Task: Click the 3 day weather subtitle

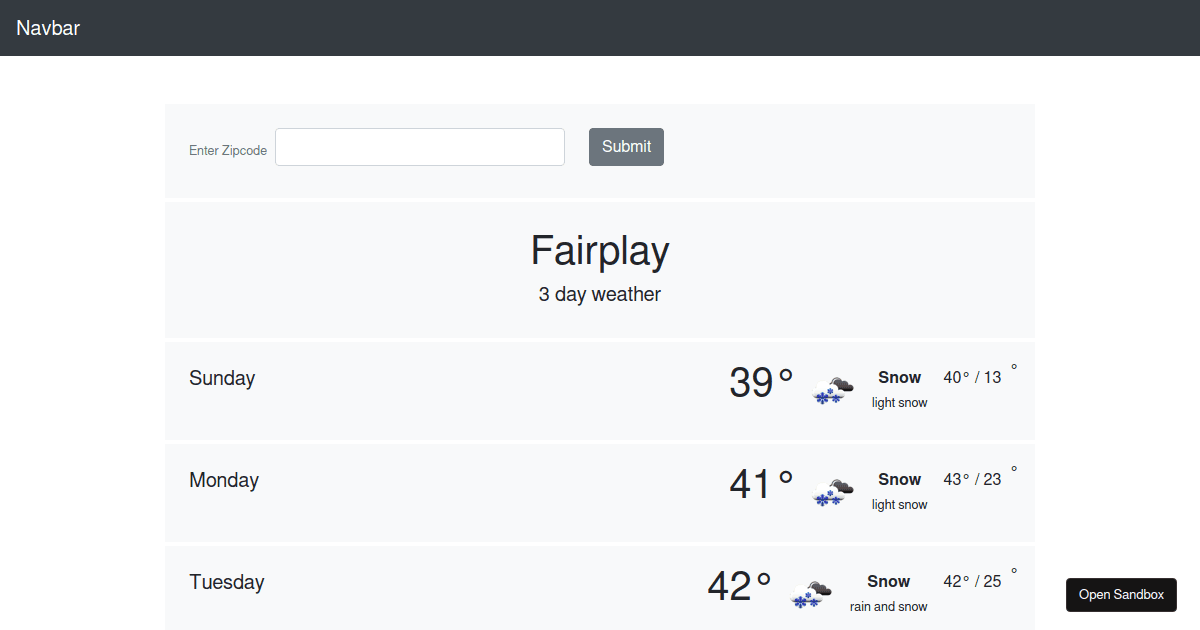Action: (600, 294)
